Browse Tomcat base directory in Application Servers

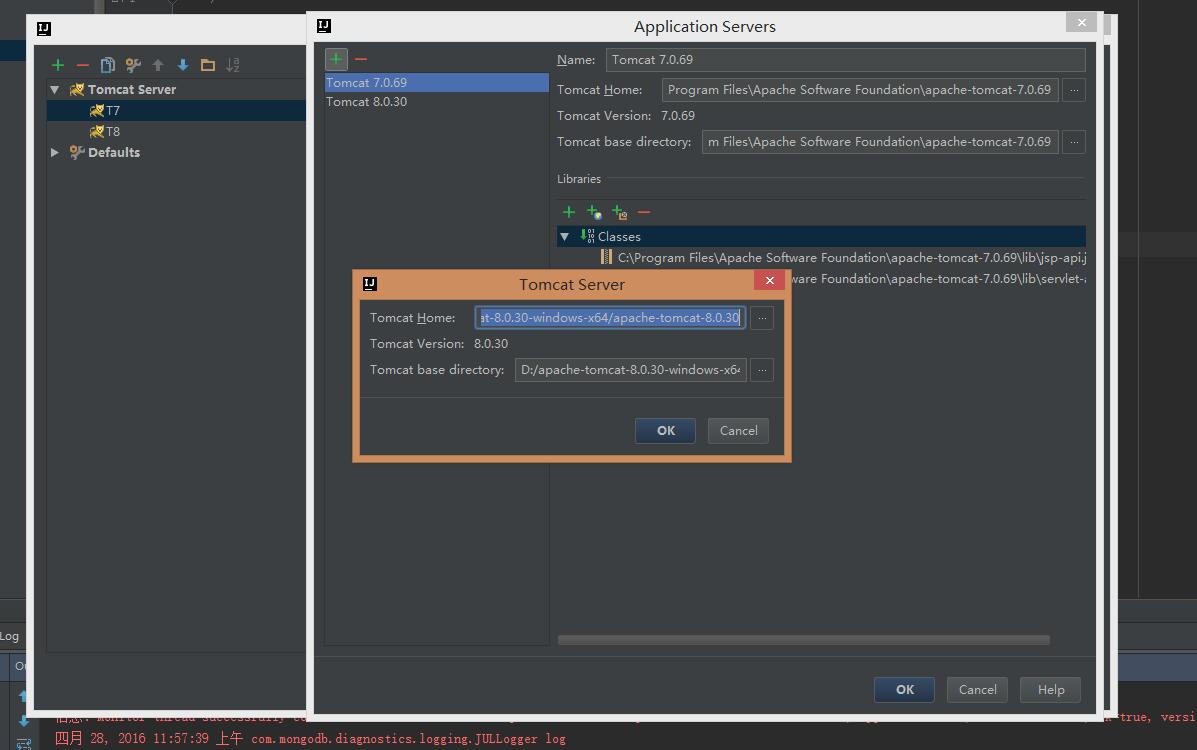[x=1074, y=142]
